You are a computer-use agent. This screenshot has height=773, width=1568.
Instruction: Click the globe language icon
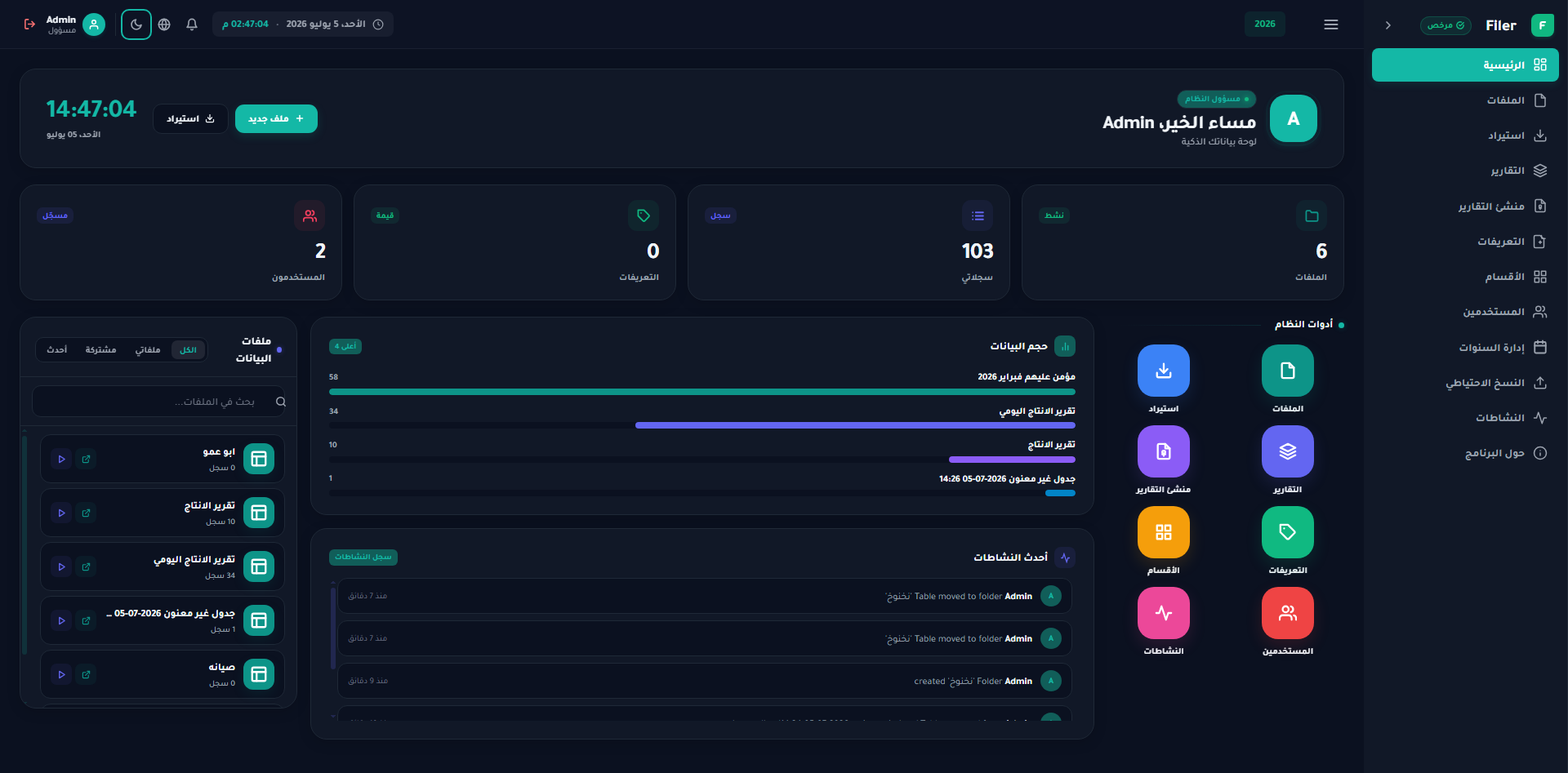pyautogui.click(x=164, y=24)
